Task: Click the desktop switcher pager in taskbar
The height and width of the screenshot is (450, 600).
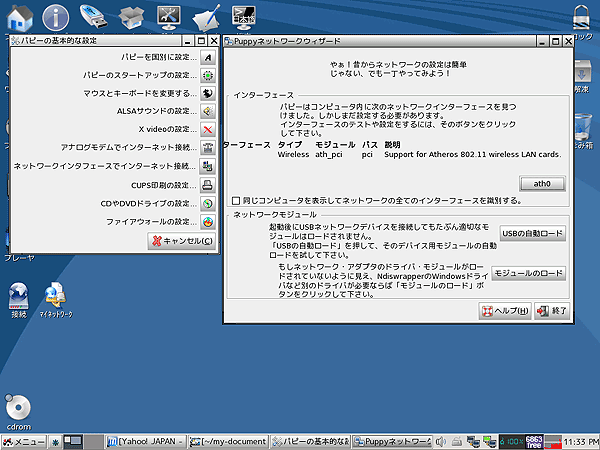Action: point(83,442)
